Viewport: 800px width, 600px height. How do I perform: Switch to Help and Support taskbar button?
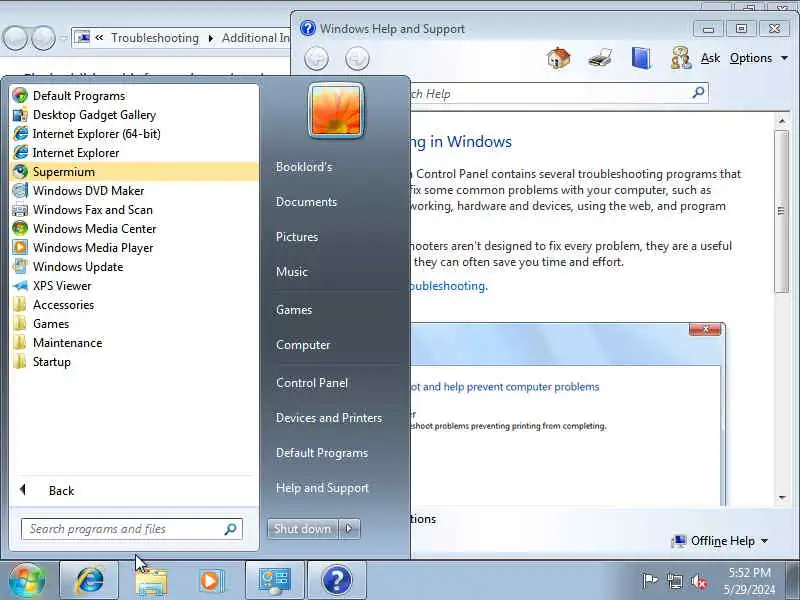(x=337, y=581)
